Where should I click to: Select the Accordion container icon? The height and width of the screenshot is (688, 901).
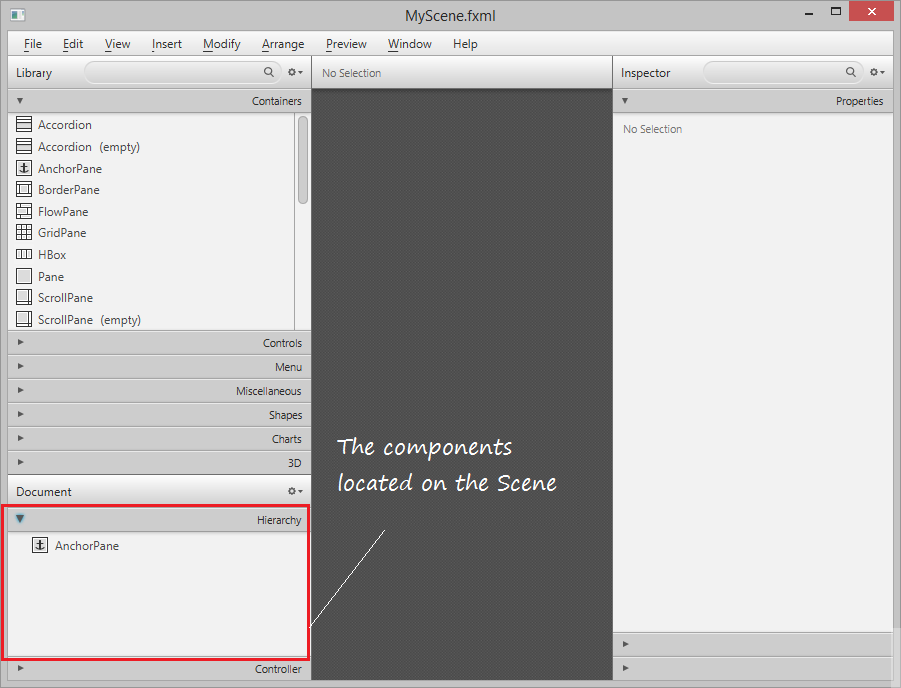24,124
